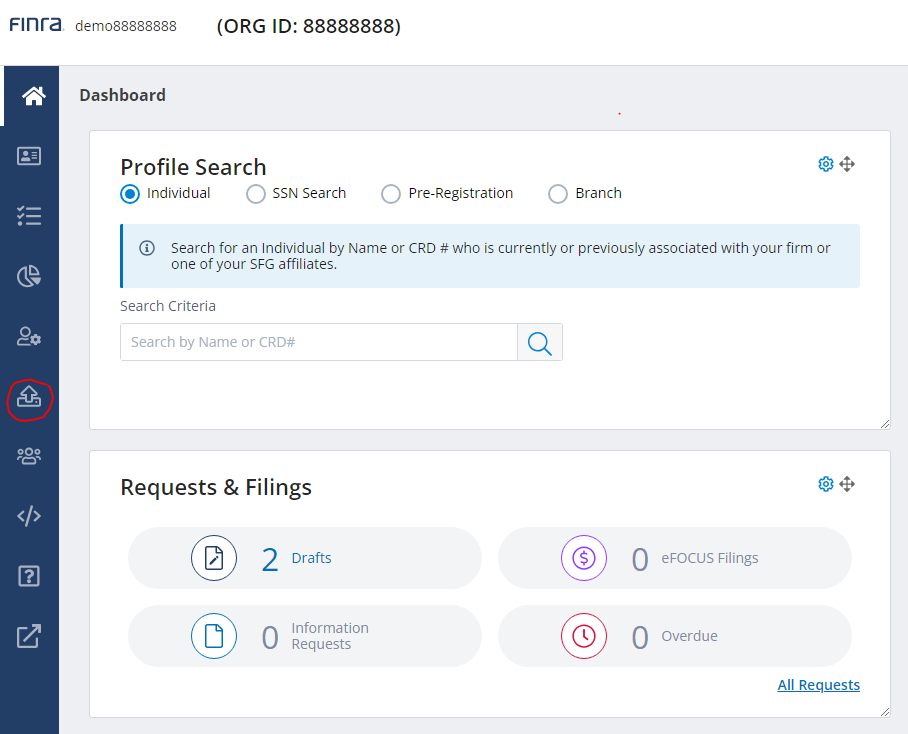Click inside the Search Criteria input field
This screenshot has height=734, width=908.
pos(318,342)
